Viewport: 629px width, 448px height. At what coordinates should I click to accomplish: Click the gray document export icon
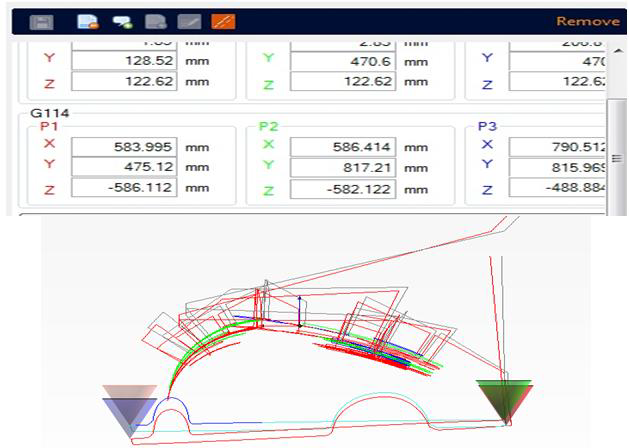155,21
